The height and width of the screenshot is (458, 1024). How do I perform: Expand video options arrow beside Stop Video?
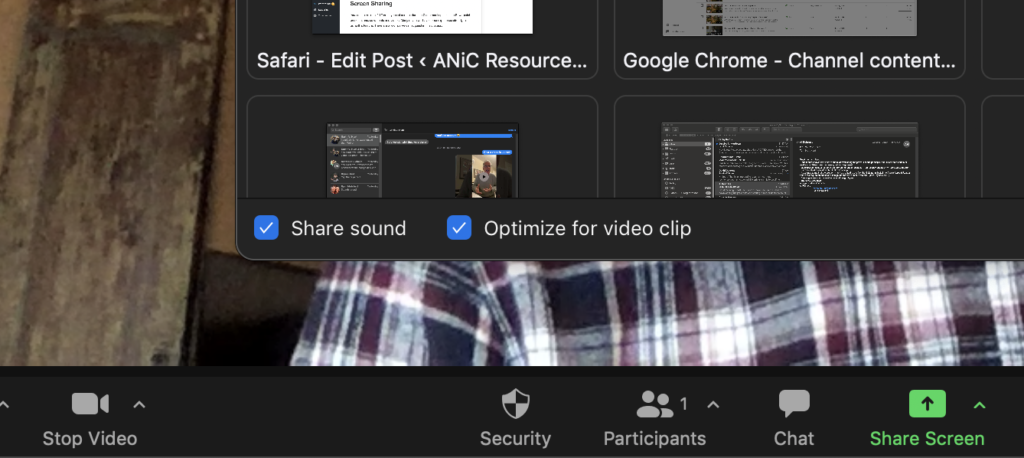tap(139, 405)
